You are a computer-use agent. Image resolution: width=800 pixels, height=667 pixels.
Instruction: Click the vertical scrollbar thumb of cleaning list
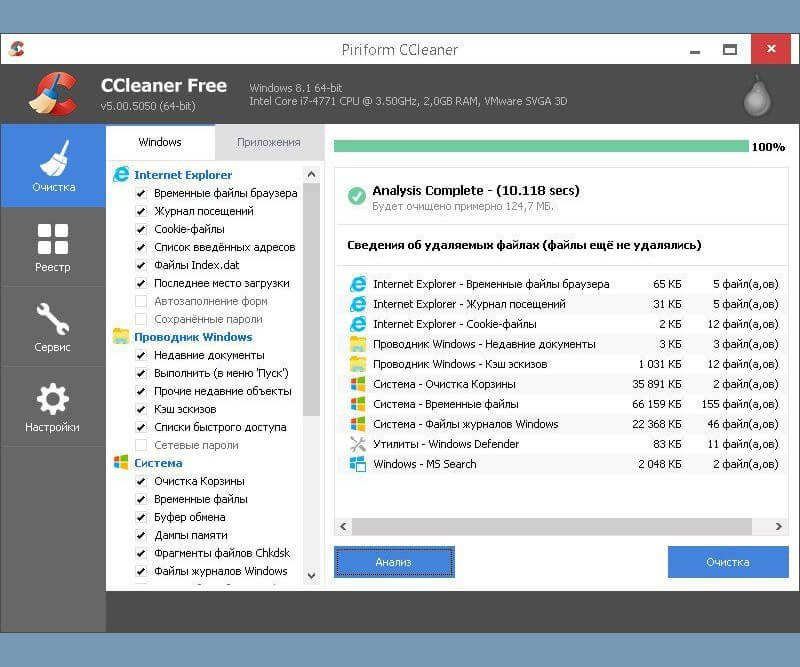coord(311,300)
